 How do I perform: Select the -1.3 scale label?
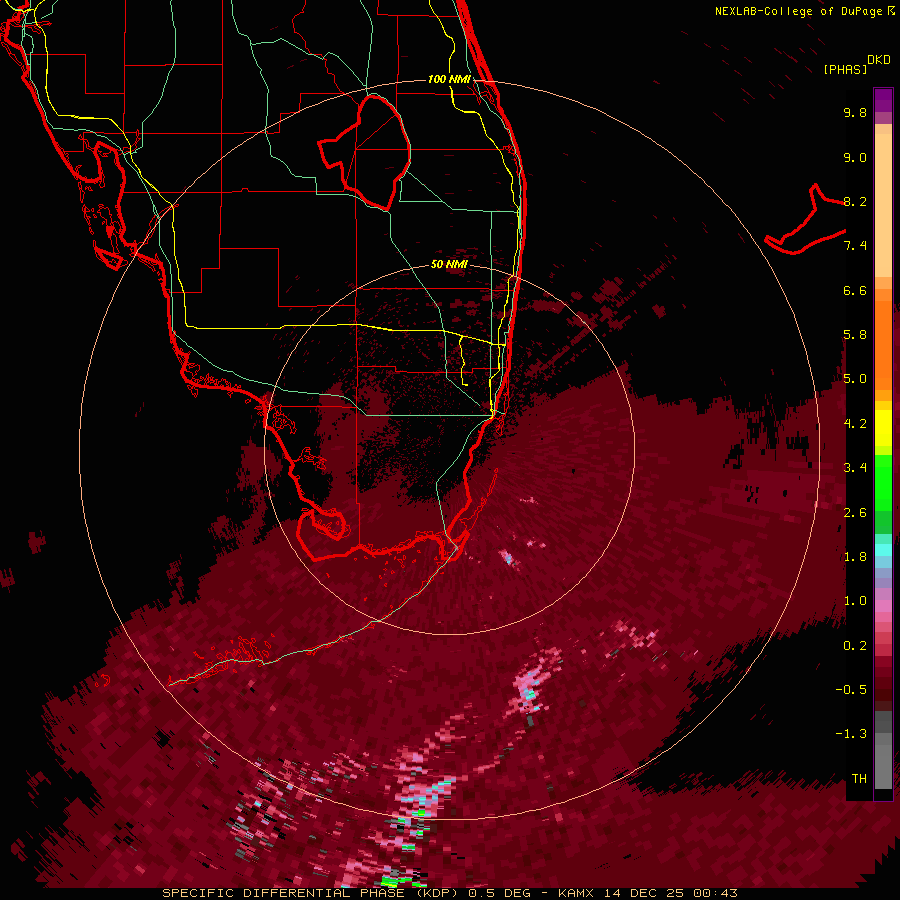(851, 734)
